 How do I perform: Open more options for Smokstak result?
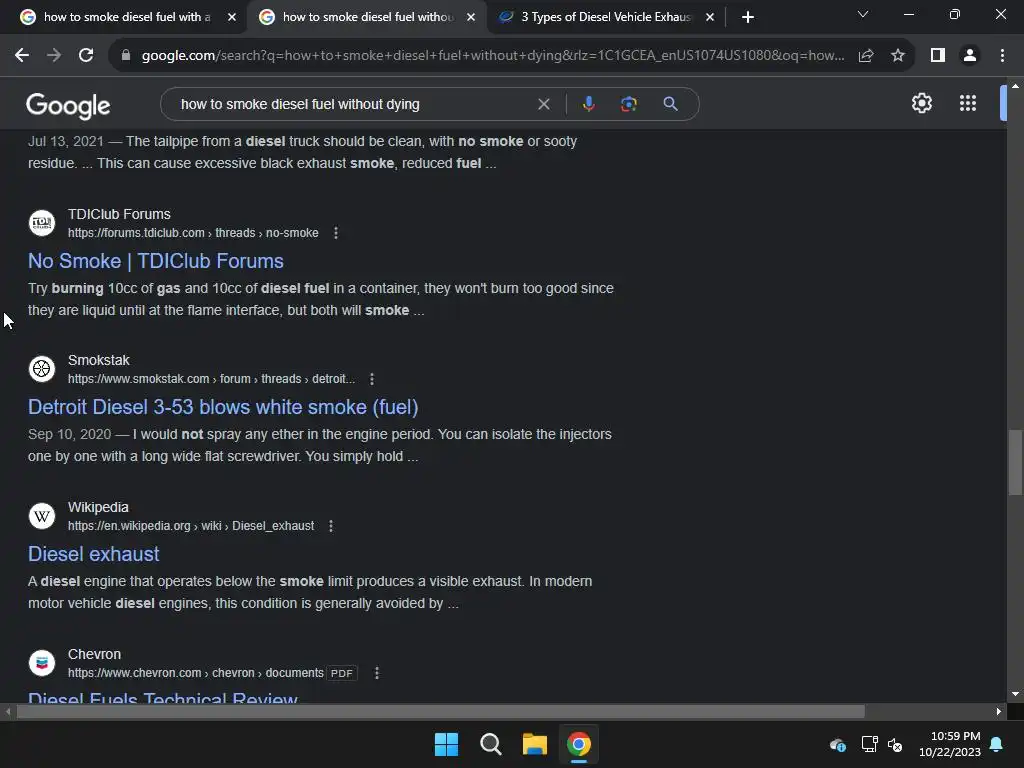click(x=372, y=379)
